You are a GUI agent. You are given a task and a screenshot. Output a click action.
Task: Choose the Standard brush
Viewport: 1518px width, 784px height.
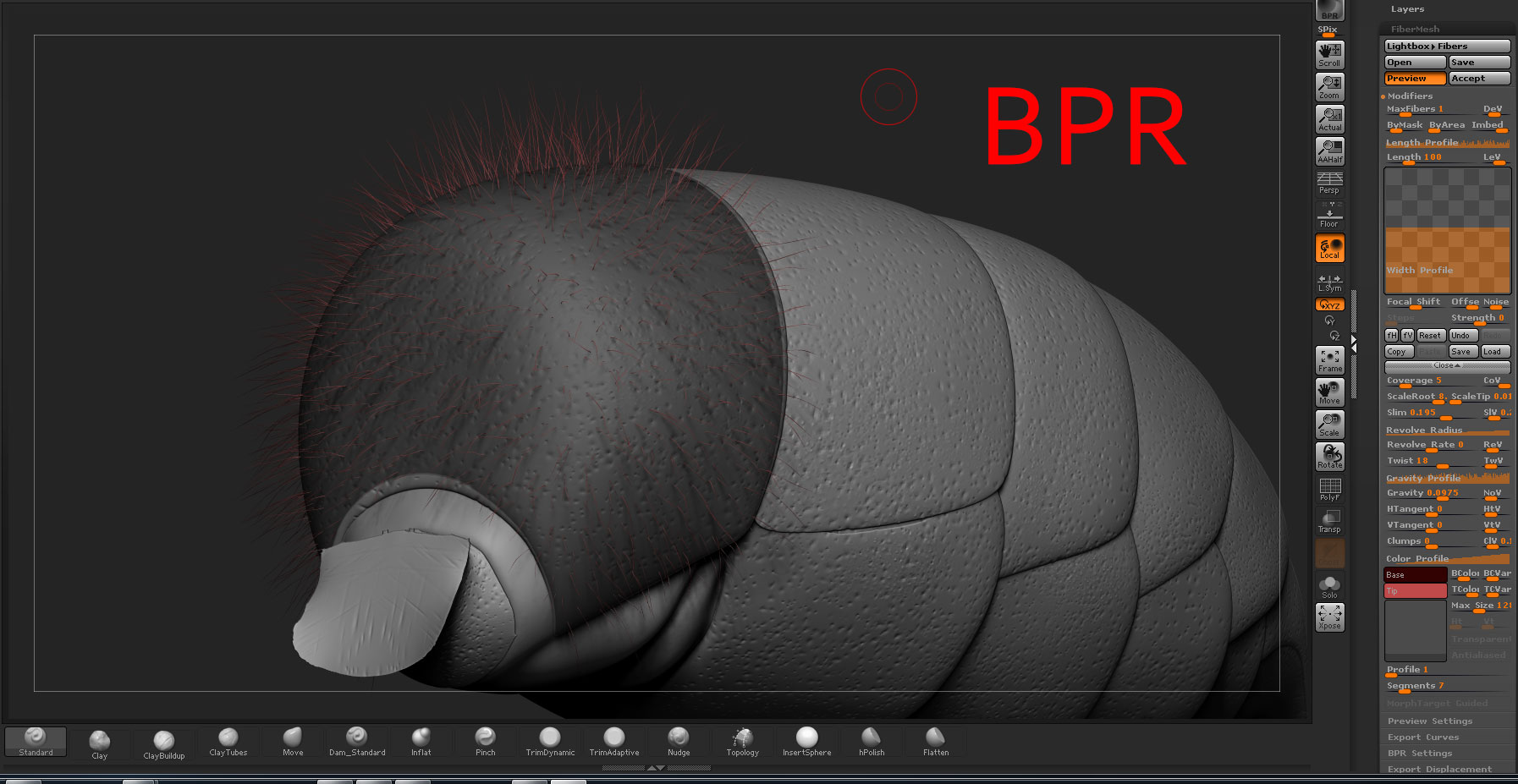(36, 742)
